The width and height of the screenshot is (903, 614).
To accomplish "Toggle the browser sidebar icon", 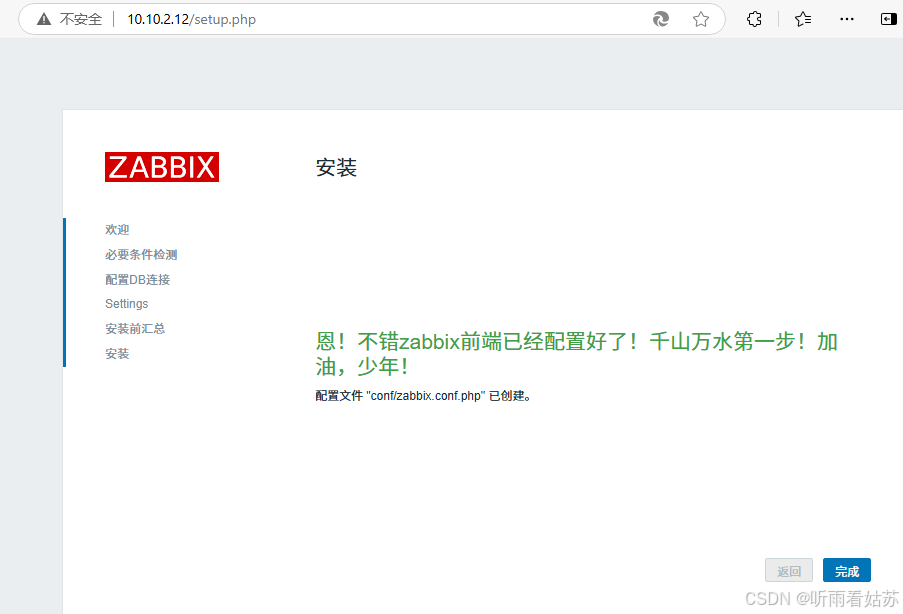I will (889, 19).
